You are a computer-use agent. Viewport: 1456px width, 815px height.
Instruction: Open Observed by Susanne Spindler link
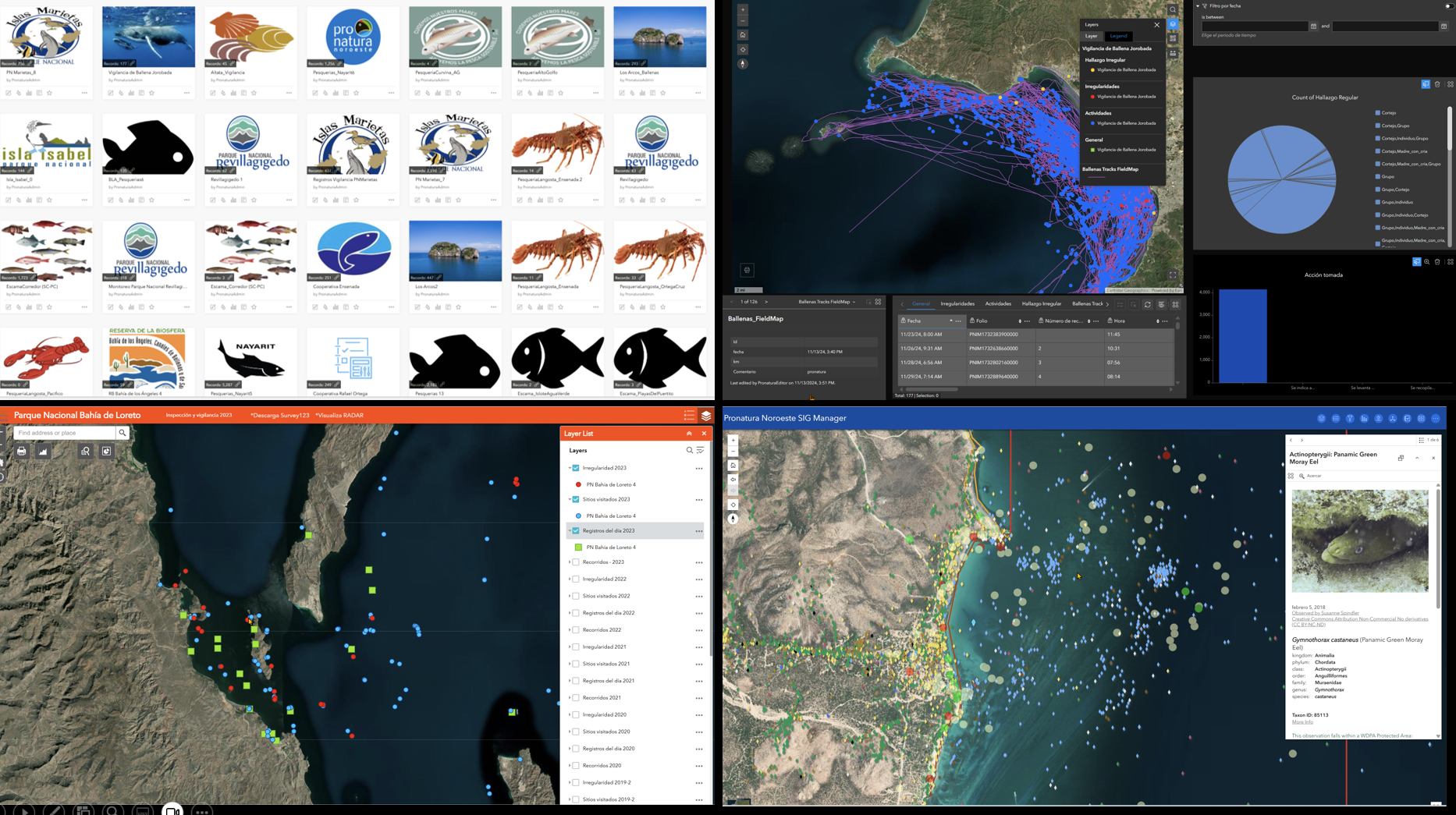(1326, 613)
